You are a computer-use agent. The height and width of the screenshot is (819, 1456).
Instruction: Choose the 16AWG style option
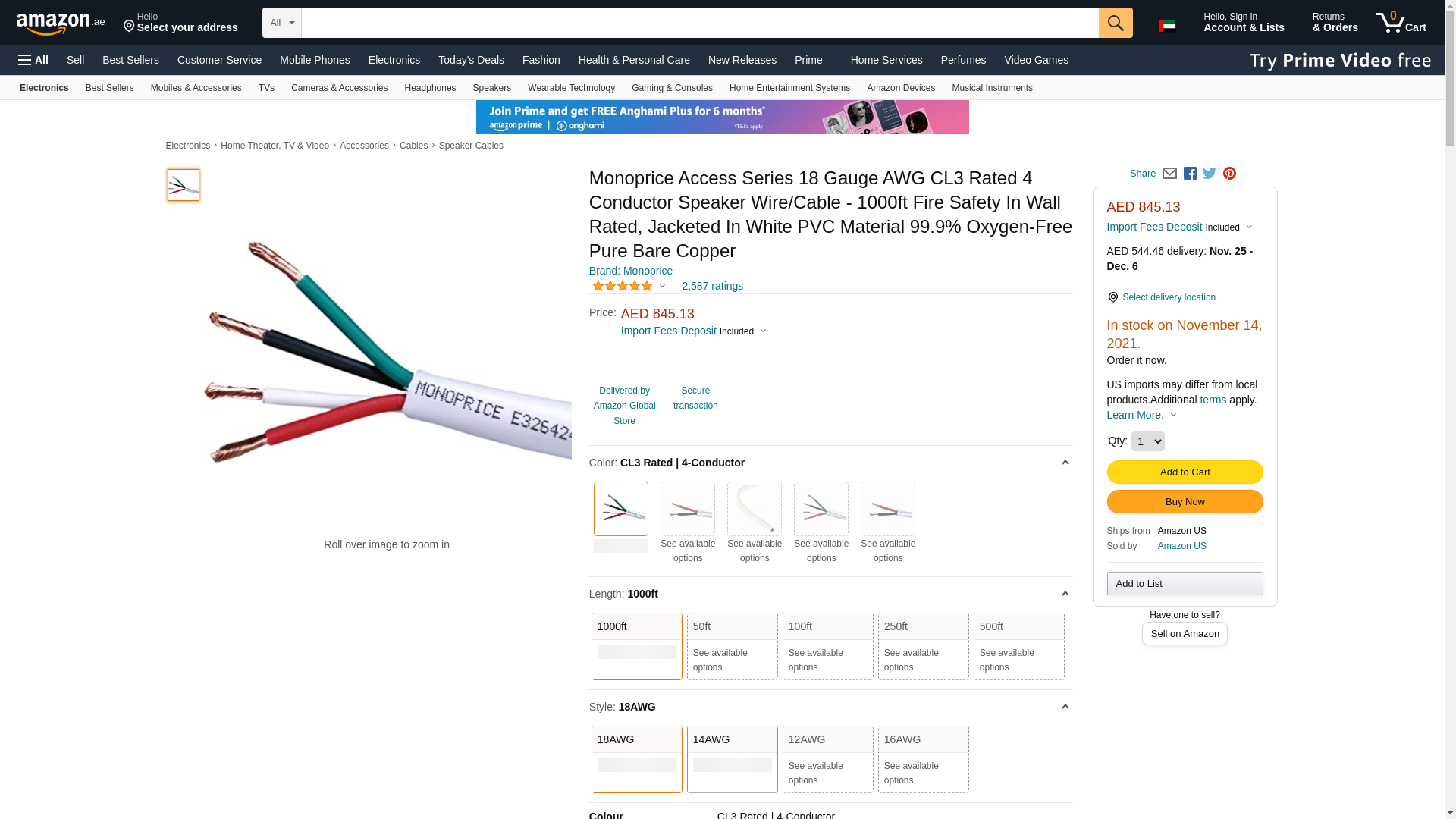[923, 758]
